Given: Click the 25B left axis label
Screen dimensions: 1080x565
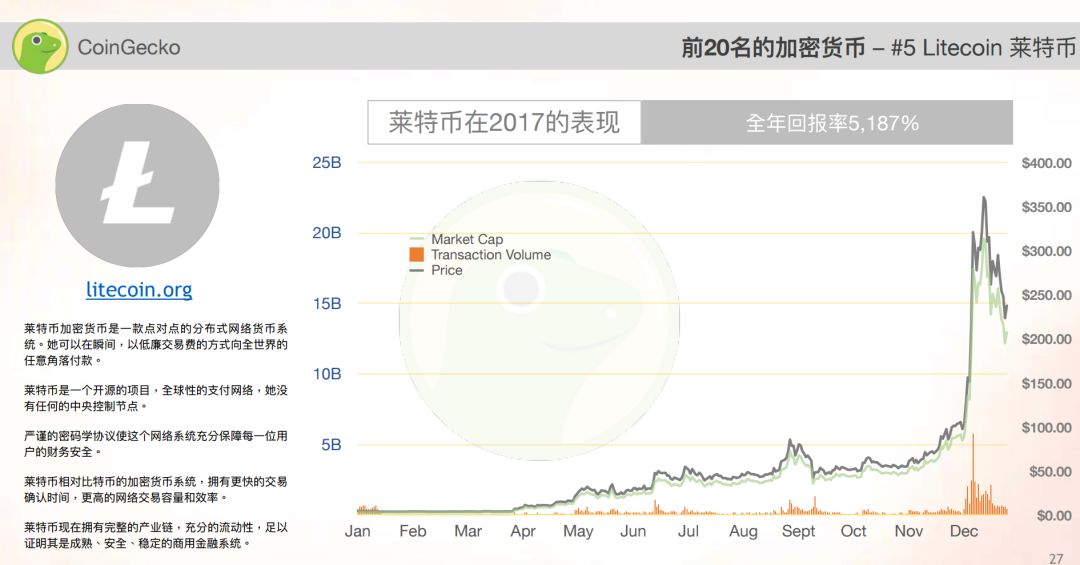Looking at the screenshot, I should point(326,163).
